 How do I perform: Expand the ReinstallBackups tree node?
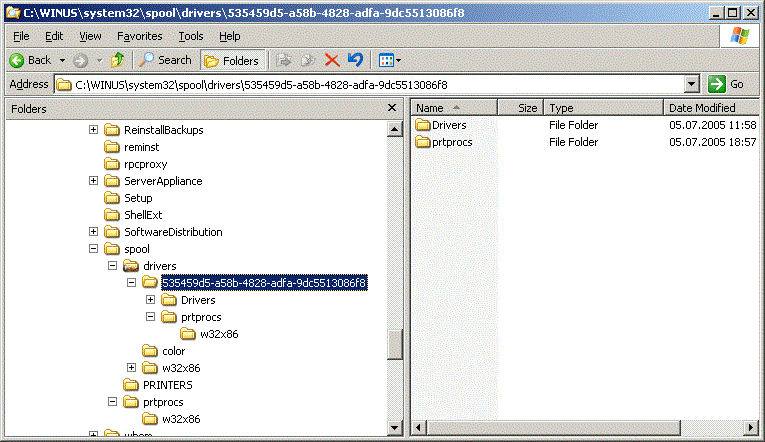coord(94,130)
